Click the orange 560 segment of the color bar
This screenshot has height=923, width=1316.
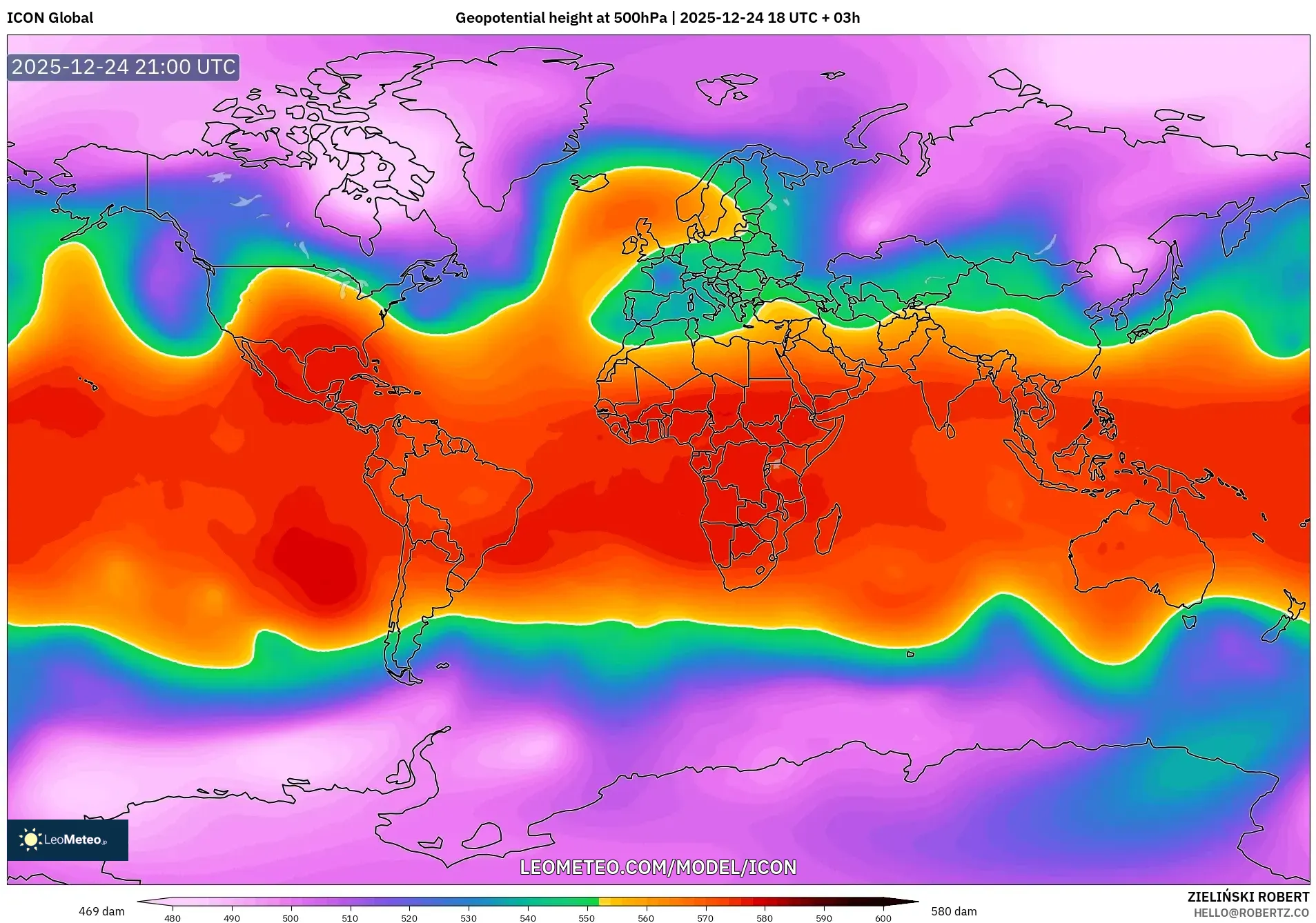tap(647, 900)
